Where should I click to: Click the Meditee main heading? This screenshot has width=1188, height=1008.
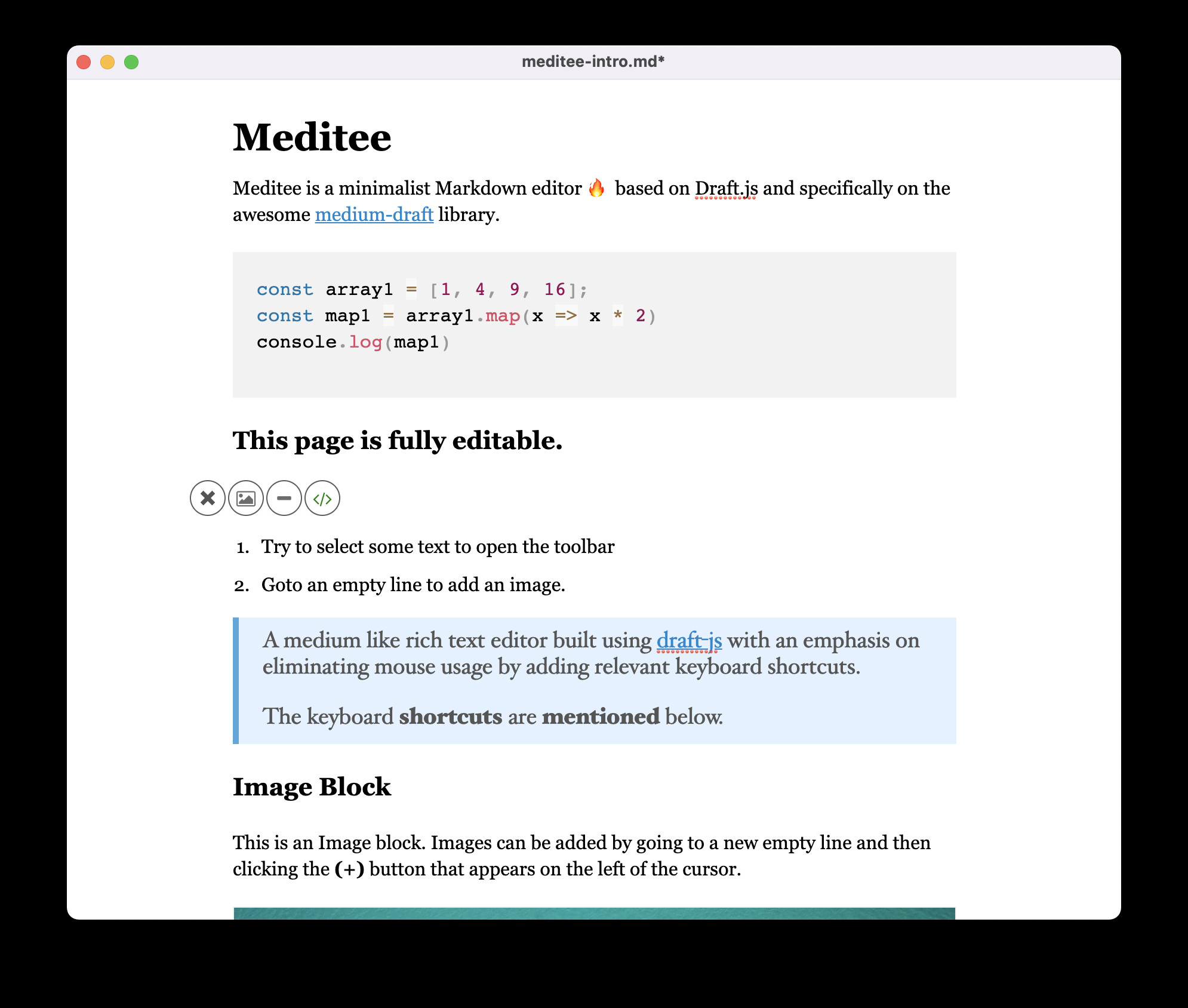tap(312, 137)
